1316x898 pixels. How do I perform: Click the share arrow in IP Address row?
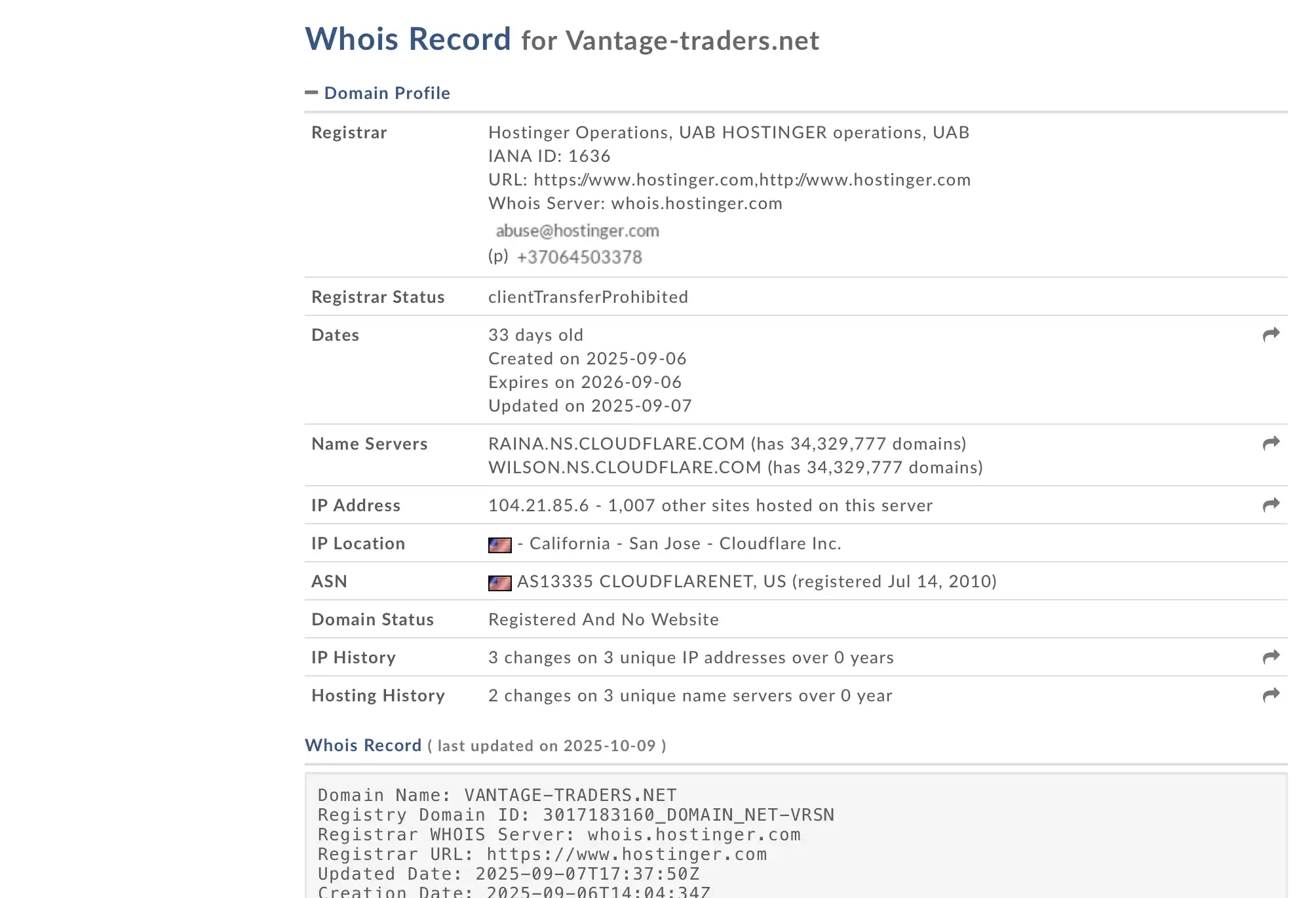[1271, 505]
